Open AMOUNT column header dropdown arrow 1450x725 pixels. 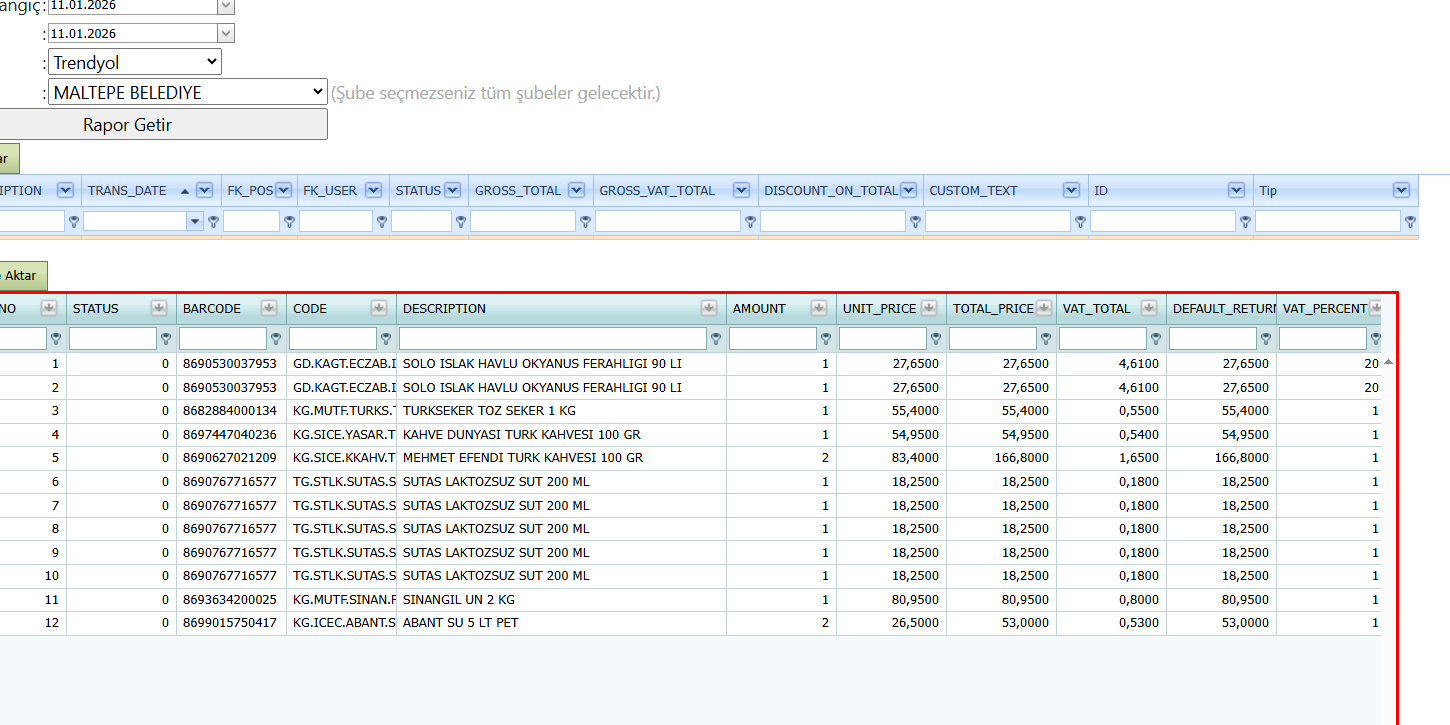(819, 308)
